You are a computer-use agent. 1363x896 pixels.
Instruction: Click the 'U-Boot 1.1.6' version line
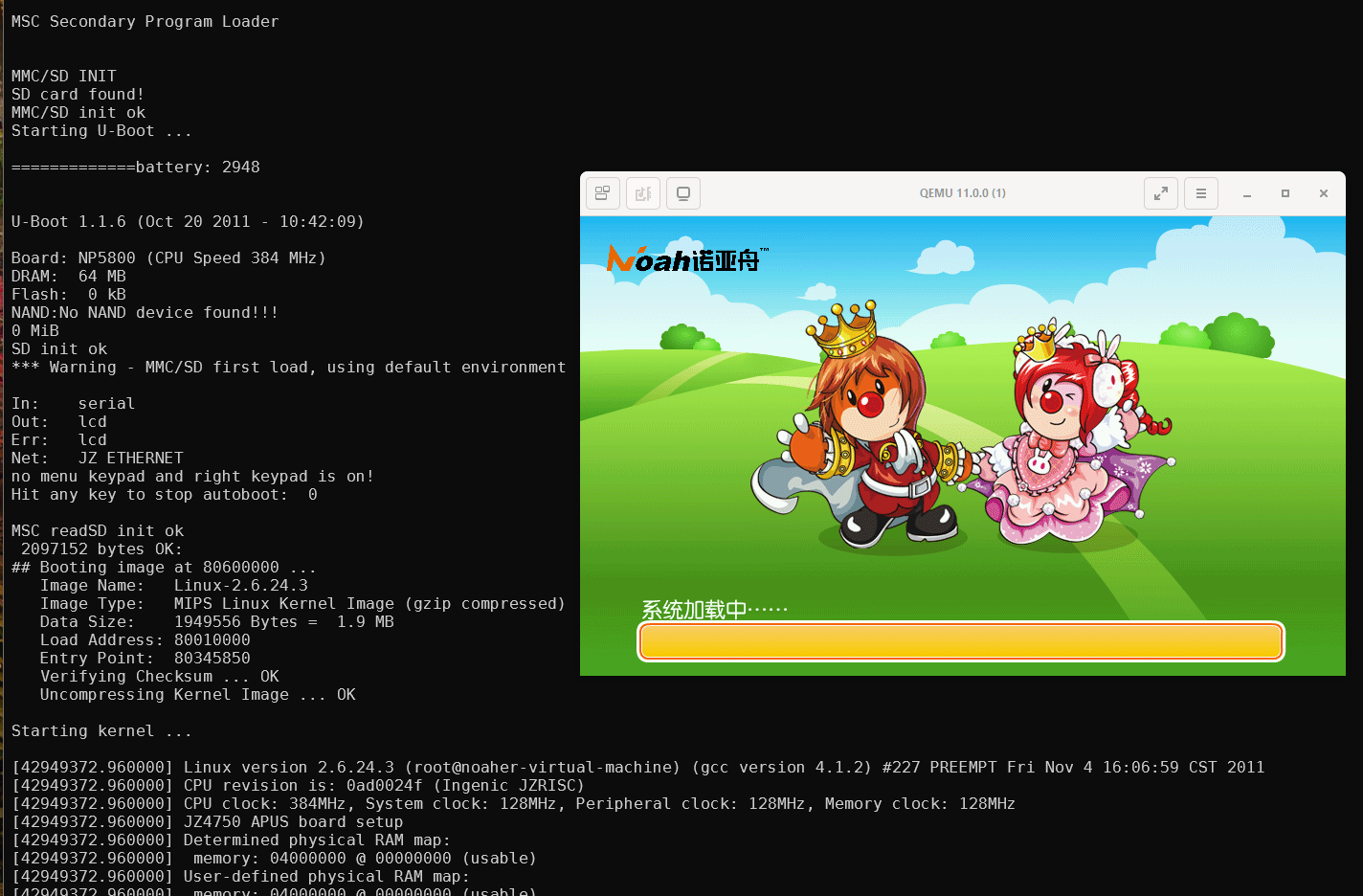188,221
